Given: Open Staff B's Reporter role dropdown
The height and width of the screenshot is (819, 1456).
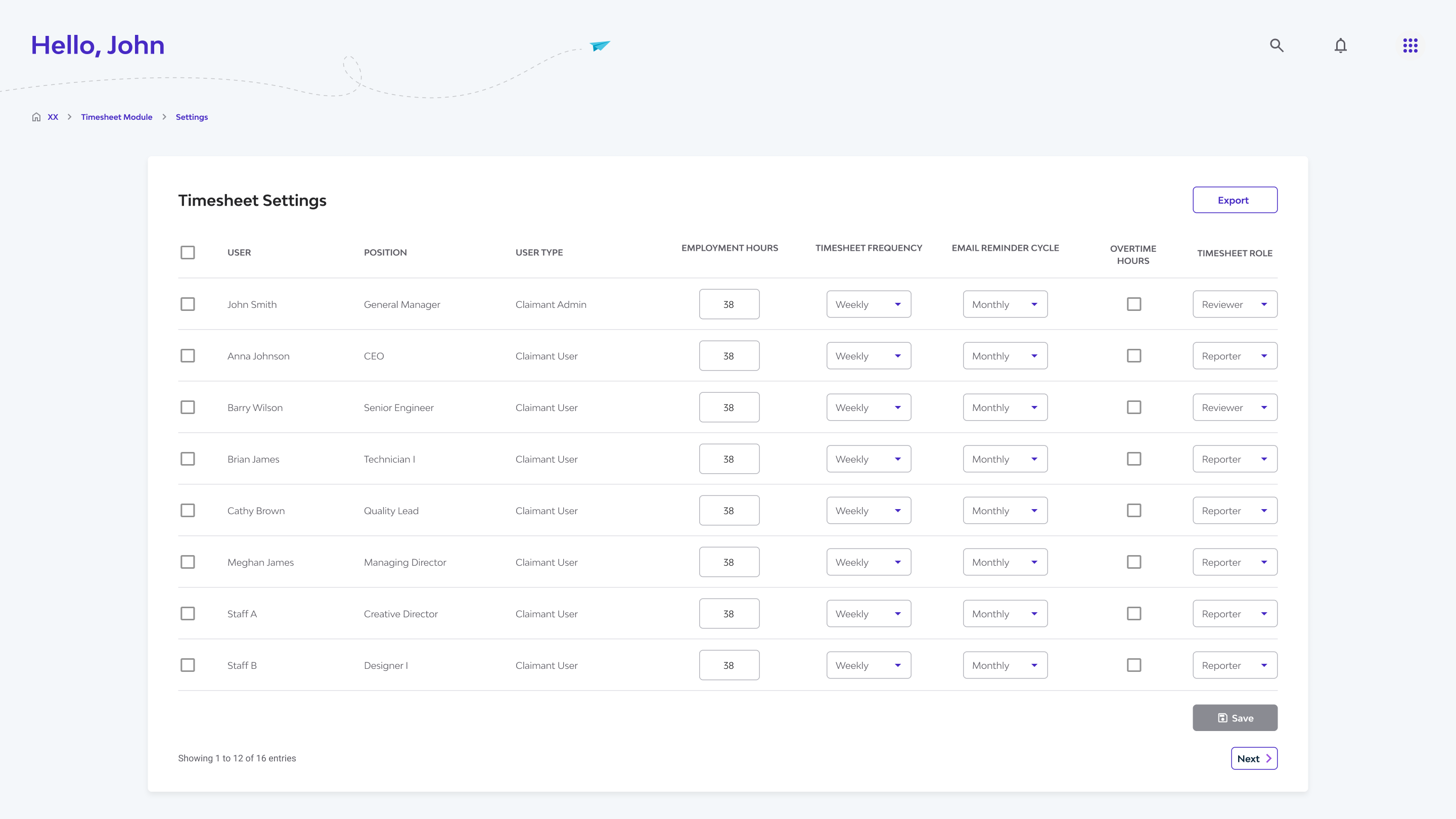Looking at the screenshot, I should [x=1235, y=665].
